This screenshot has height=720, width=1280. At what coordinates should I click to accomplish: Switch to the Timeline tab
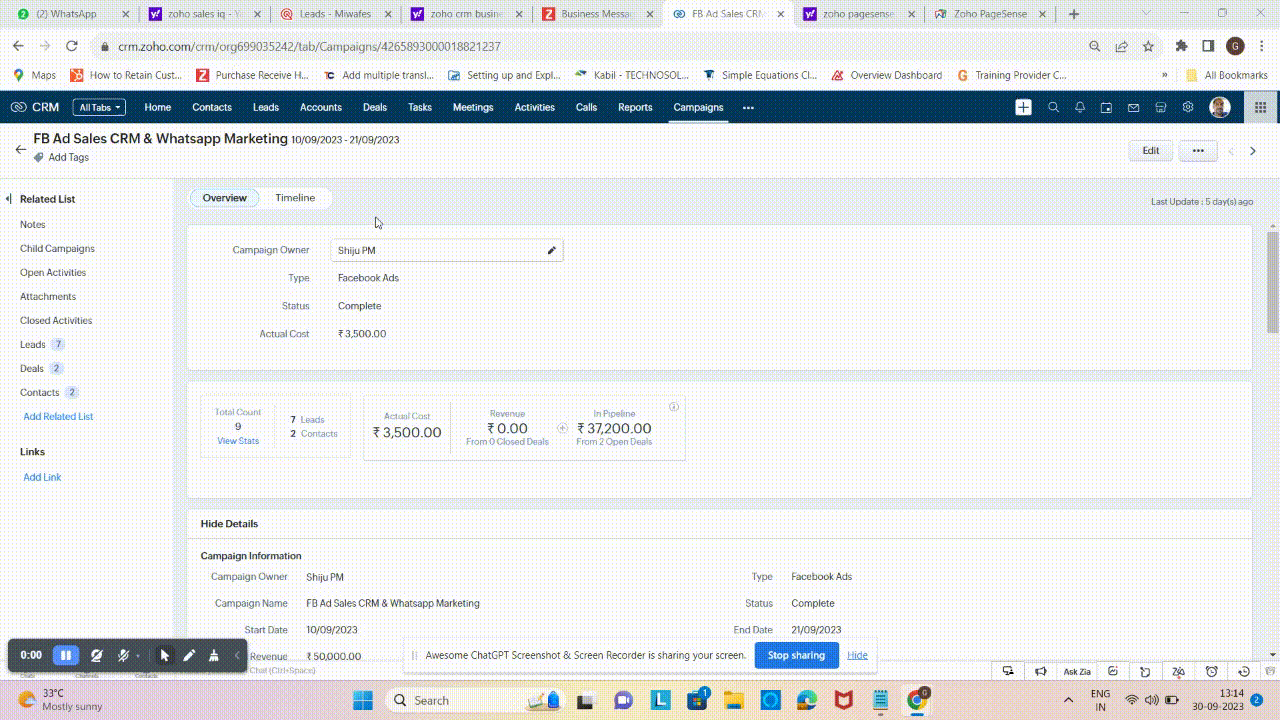point(295,198)
